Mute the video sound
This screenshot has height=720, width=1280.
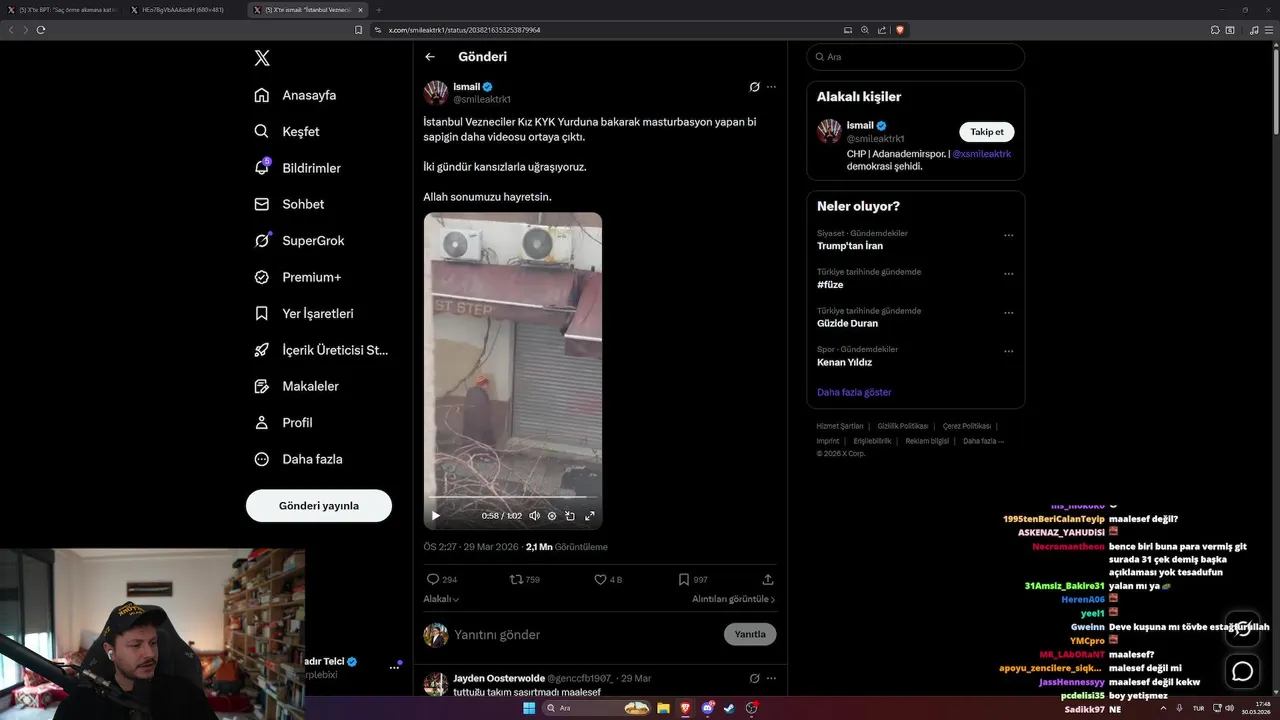click(535, 516)
